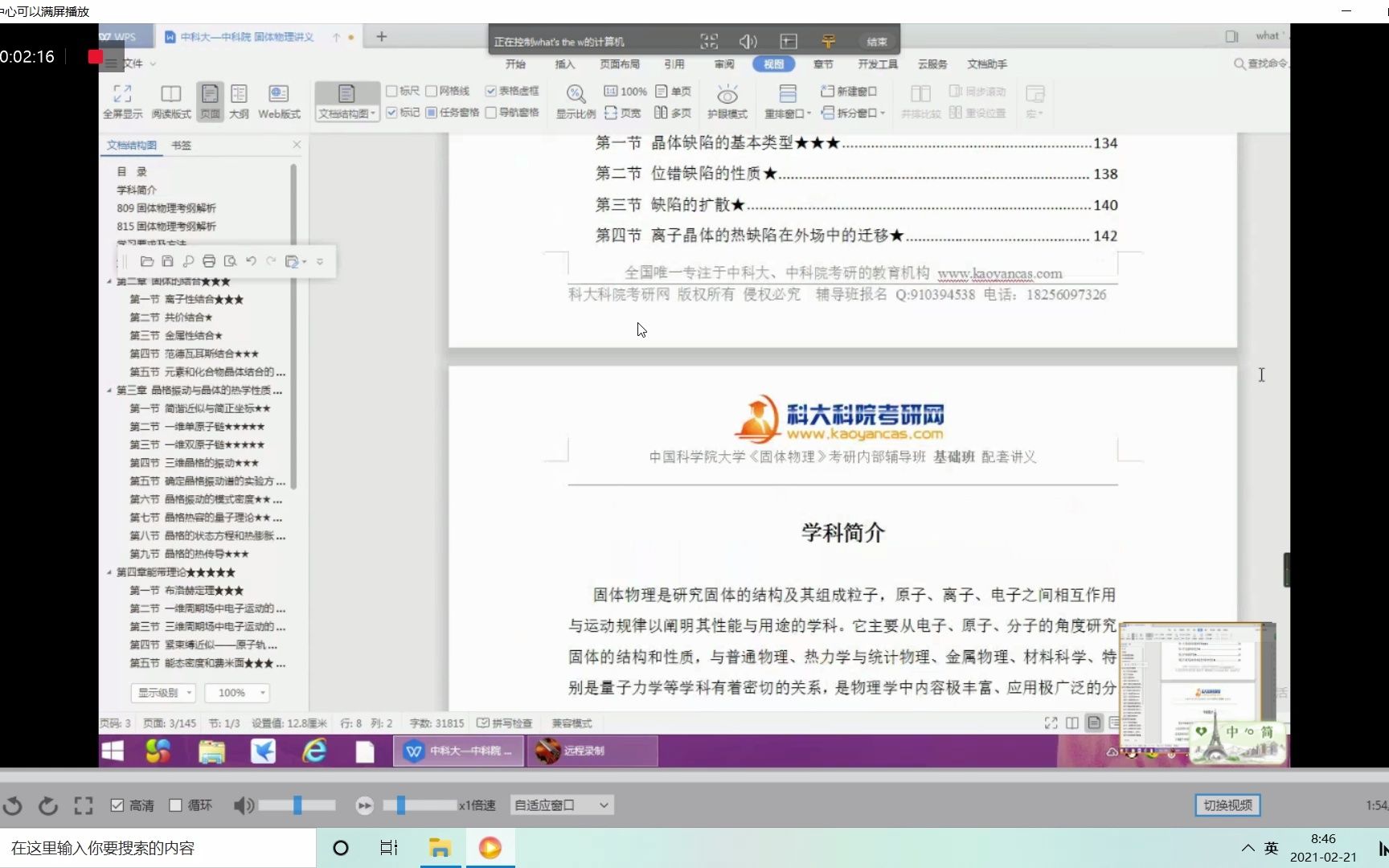This screenshot has height=868, width=1389.
Task: Rewind with the counter-clockwise player arrow
Action: (x=13, y=805)
